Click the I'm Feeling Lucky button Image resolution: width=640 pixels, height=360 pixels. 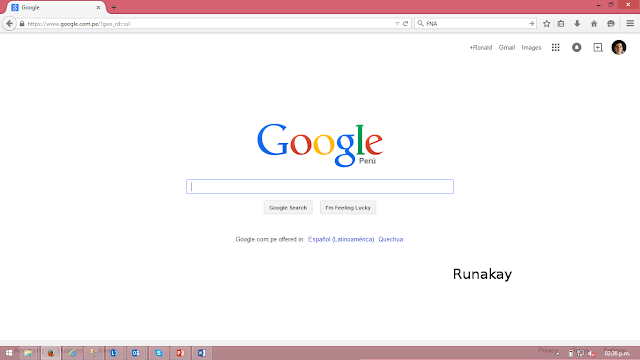point(348,207)
